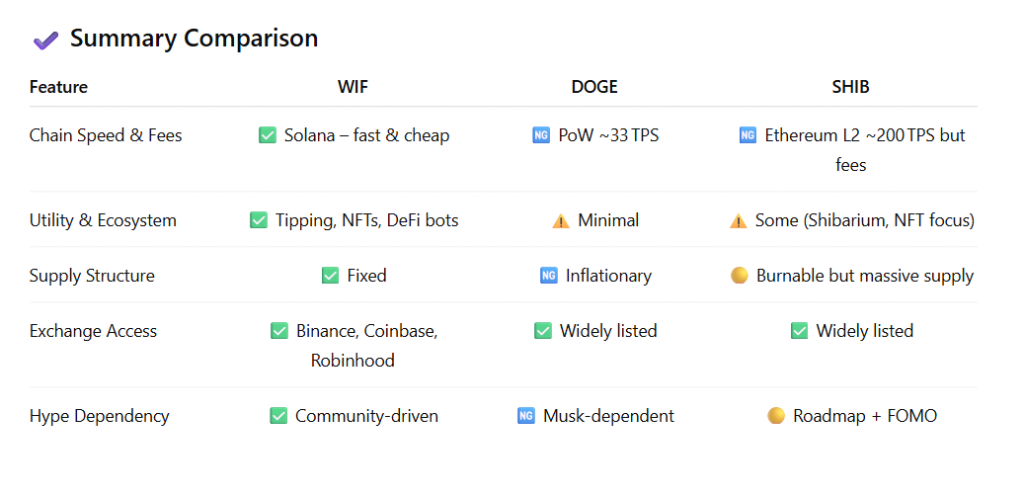Select the DOGE column header
Viewport: 1024px width, 496px height.
pyautogui.click(x=594, y=87)
